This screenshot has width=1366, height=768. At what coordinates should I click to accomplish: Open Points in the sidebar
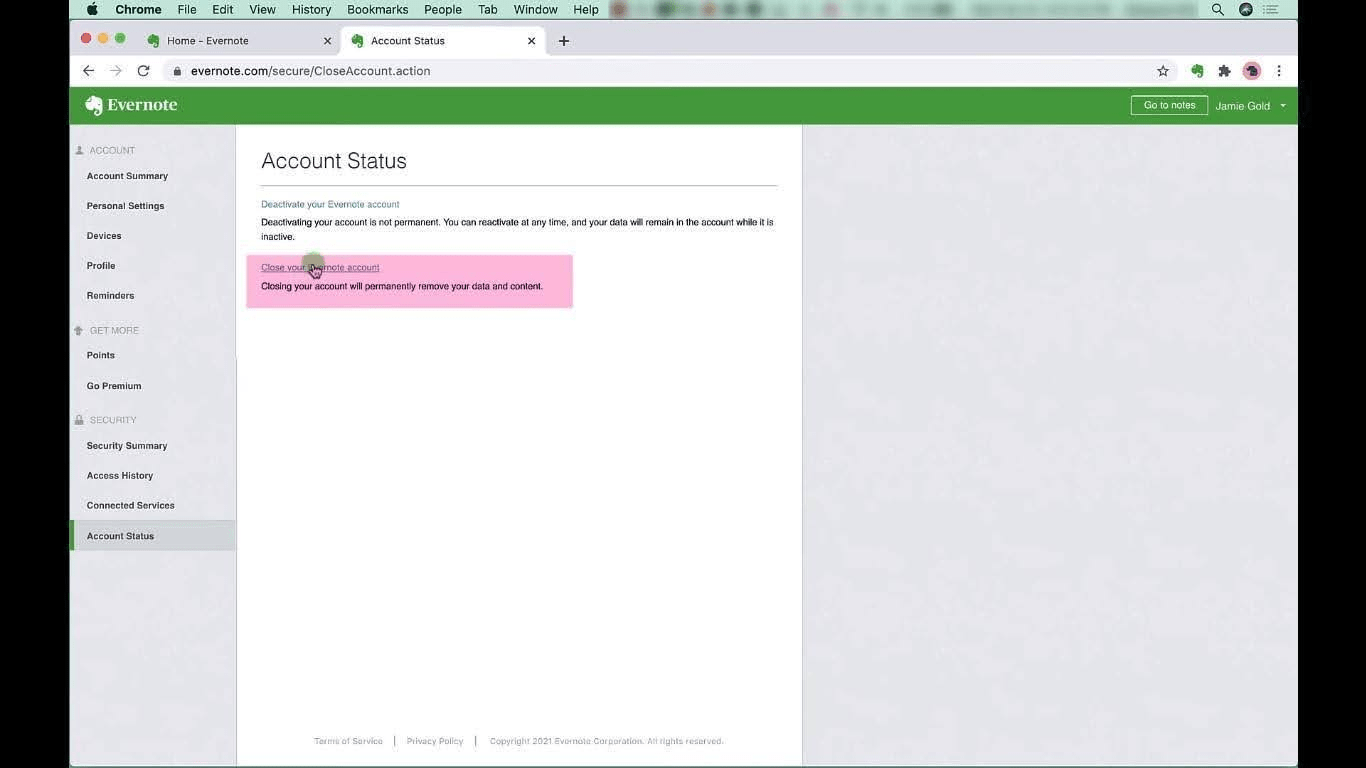click(x=100, y=355)
